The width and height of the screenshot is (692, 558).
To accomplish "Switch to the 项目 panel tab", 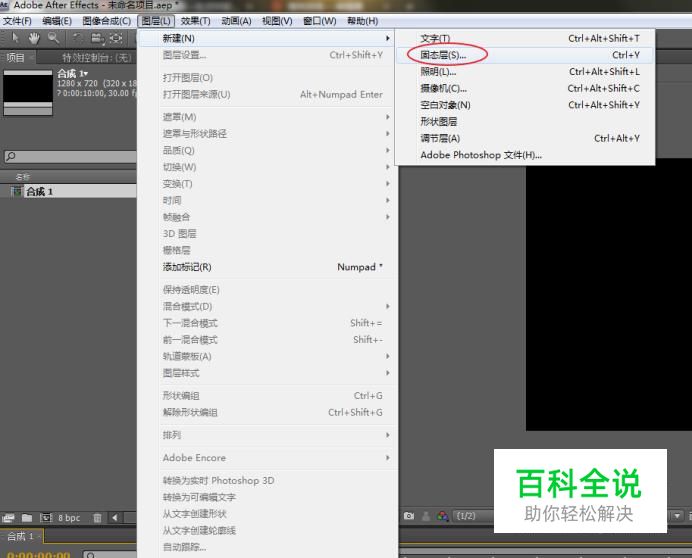I will point(18,57).
